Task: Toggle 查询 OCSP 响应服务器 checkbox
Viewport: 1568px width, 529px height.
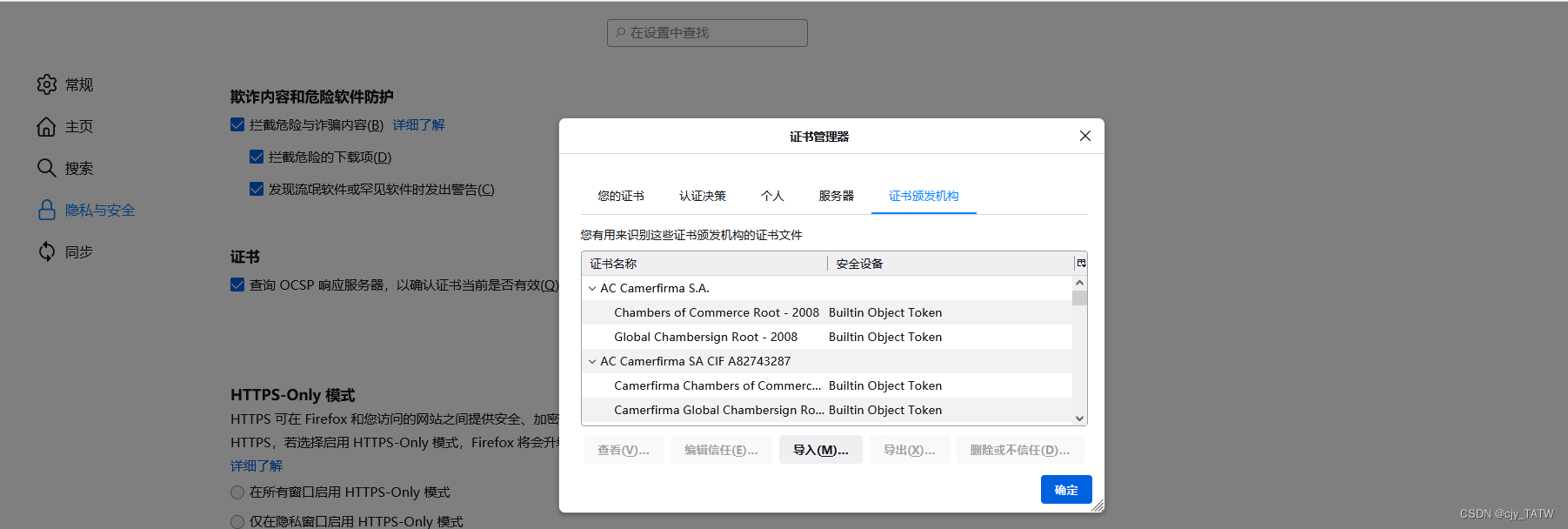Action: tap(237, 285)
